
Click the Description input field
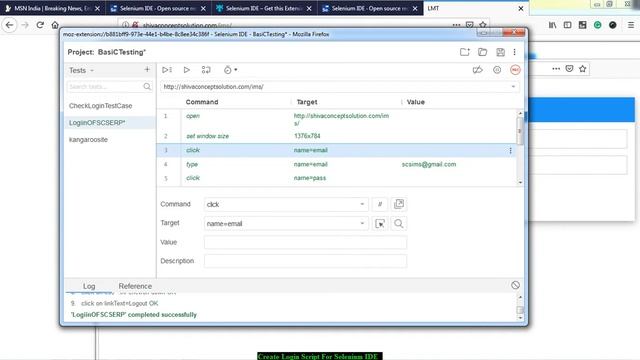[x=305, y=261]
